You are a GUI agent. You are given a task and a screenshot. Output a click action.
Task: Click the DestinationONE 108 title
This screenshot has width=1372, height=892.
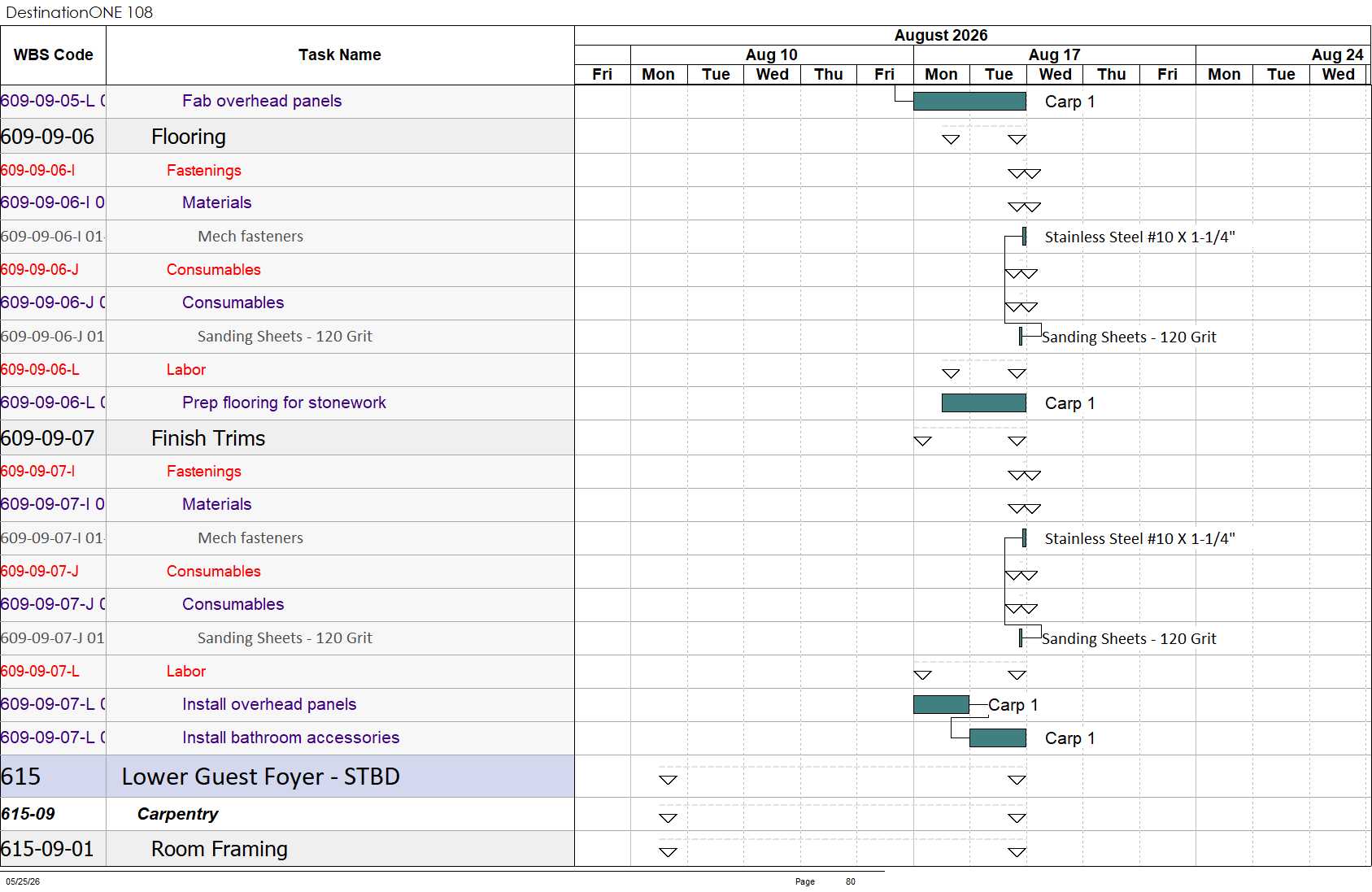(x=79, y=12)
